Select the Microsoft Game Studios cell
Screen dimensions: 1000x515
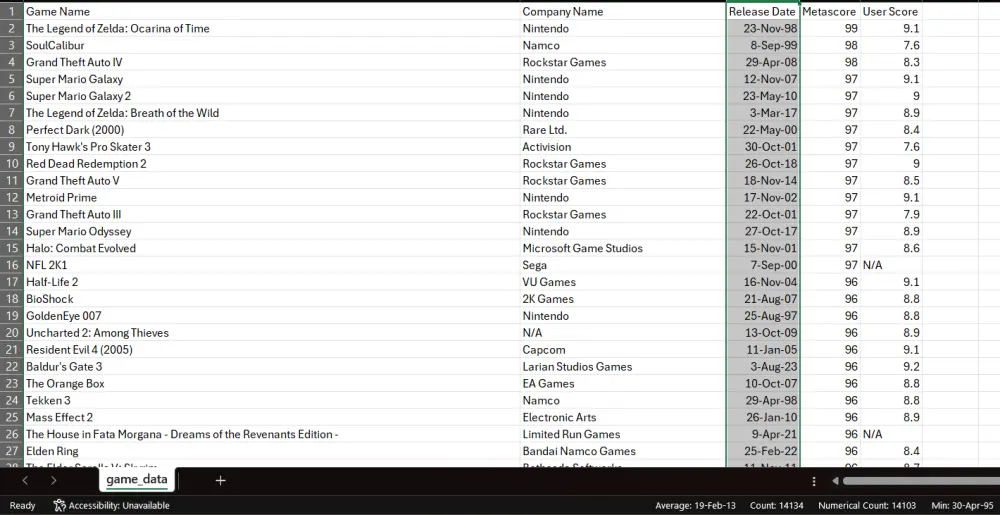point(623,249)
